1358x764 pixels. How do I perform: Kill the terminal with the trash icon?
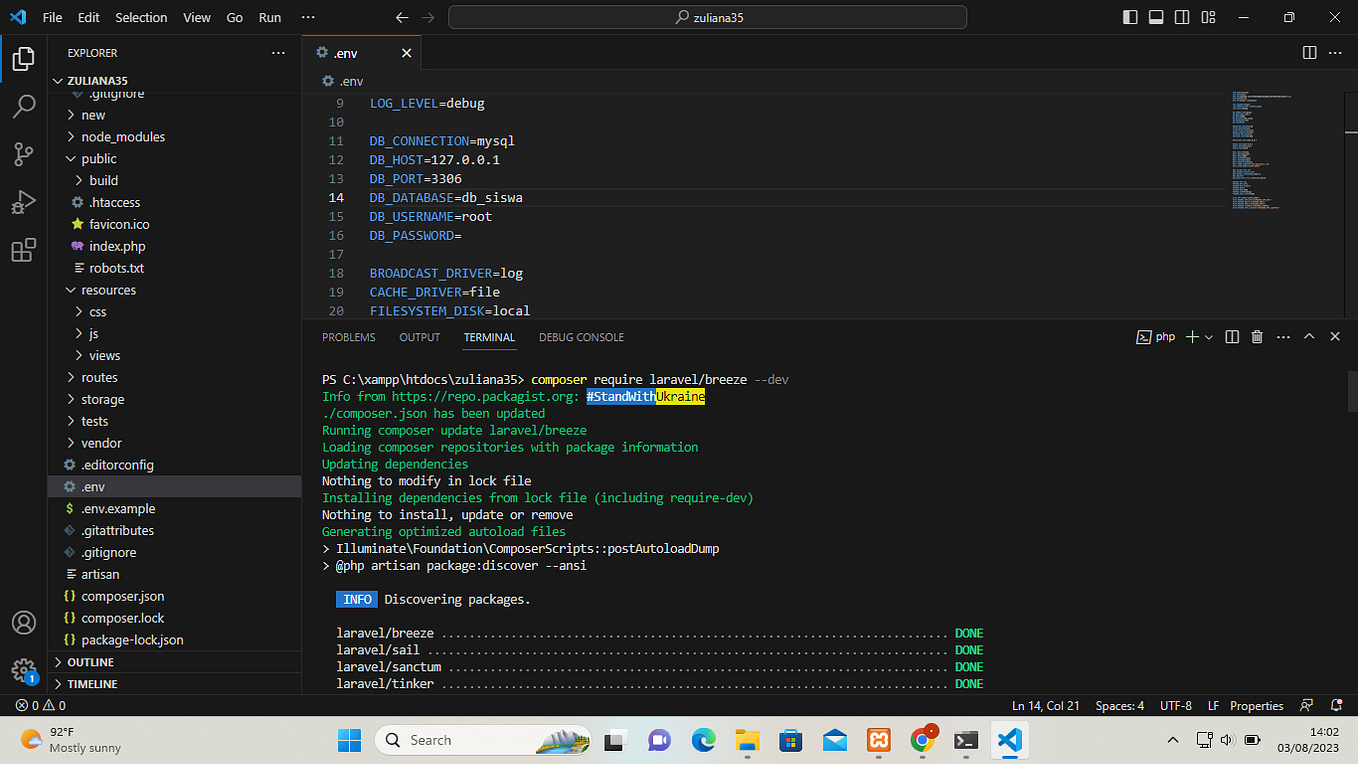(1257, 336)
